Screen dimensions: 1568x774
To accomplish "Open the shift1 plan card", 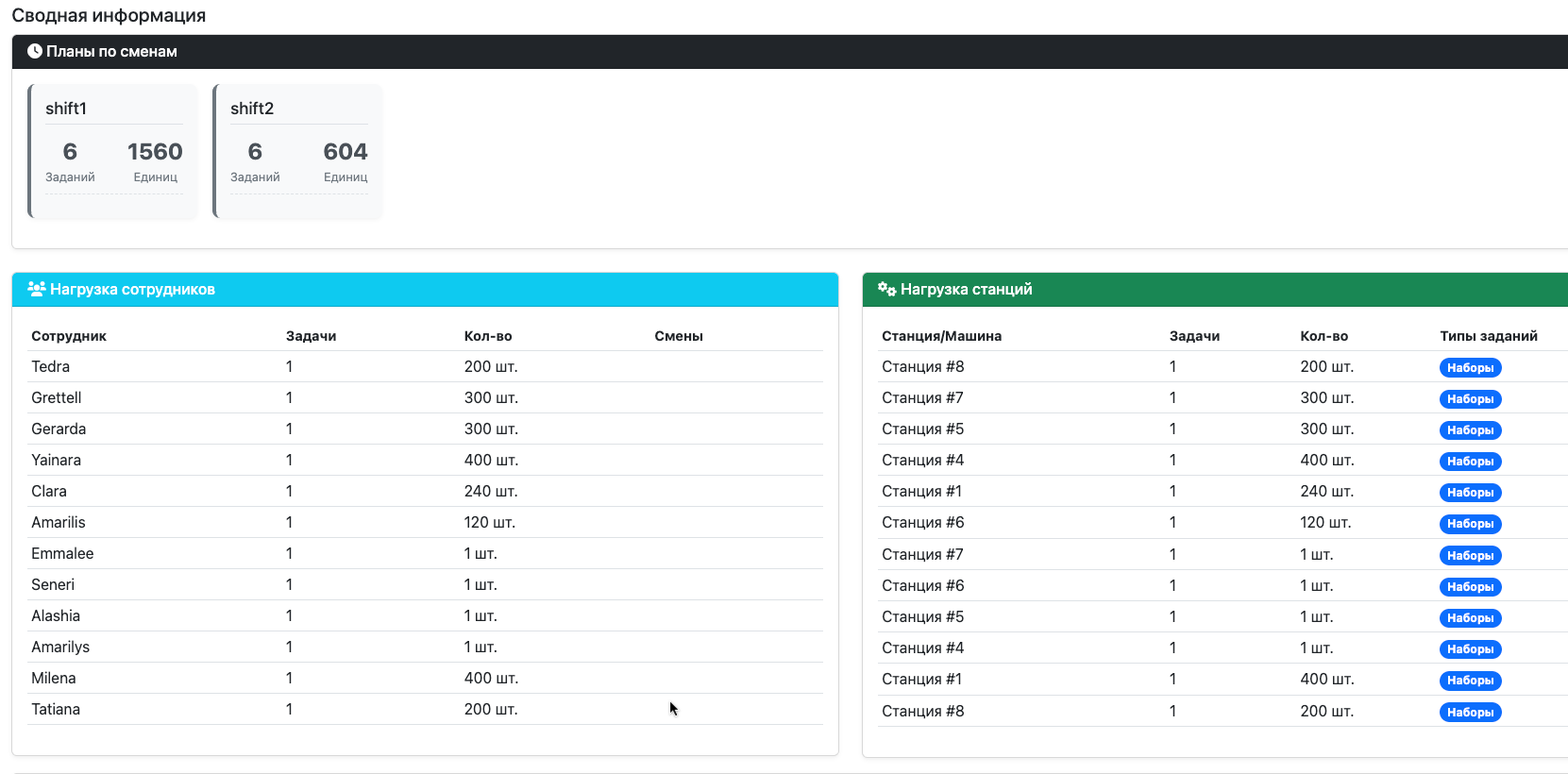I will click(x=113, y=151).
